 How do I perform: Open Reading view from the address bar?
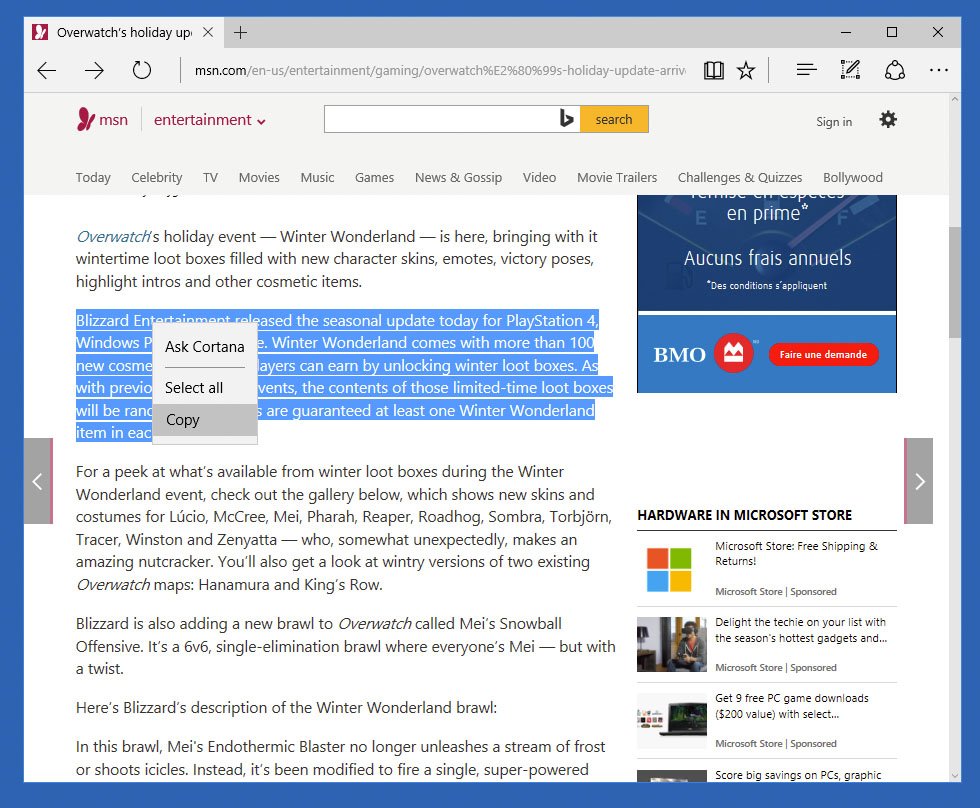713,70
